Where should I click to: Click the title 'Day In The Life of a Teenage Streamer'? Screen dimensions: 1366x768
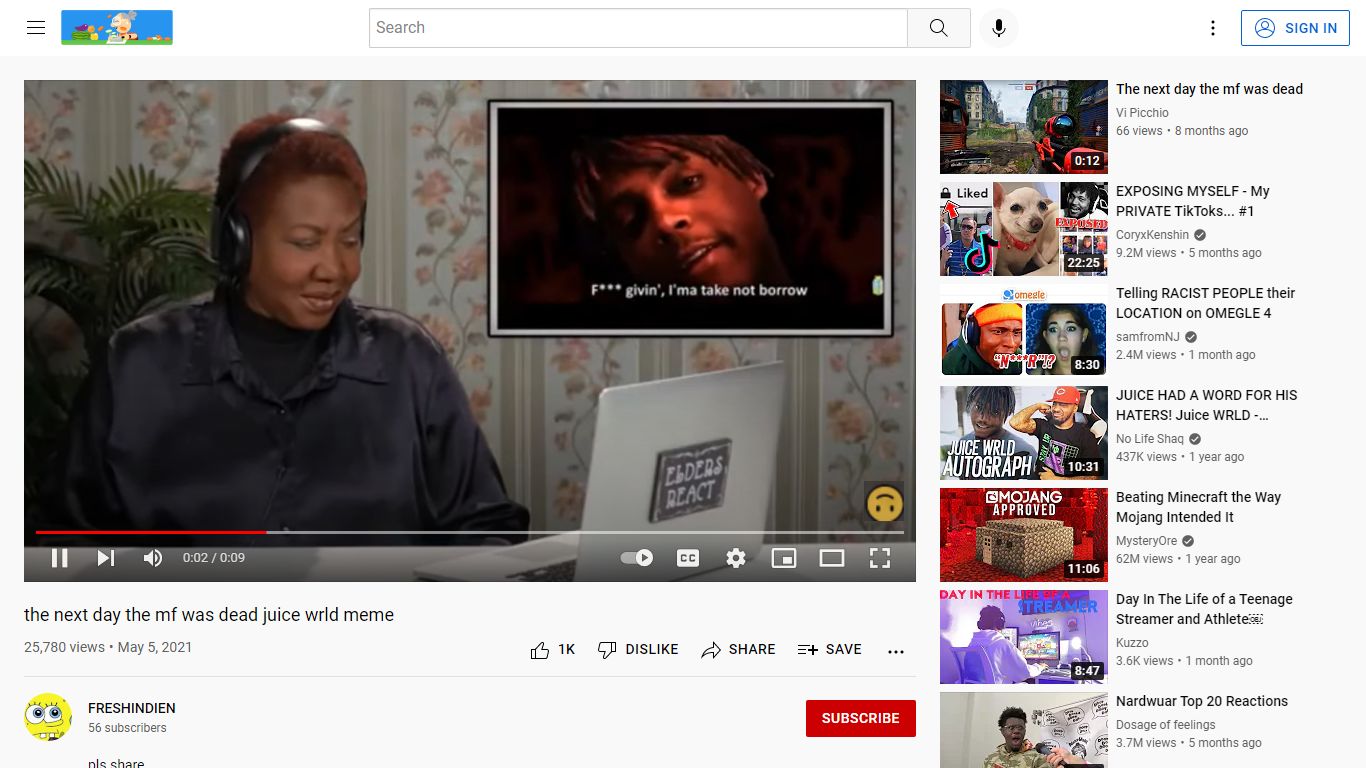1204,609
